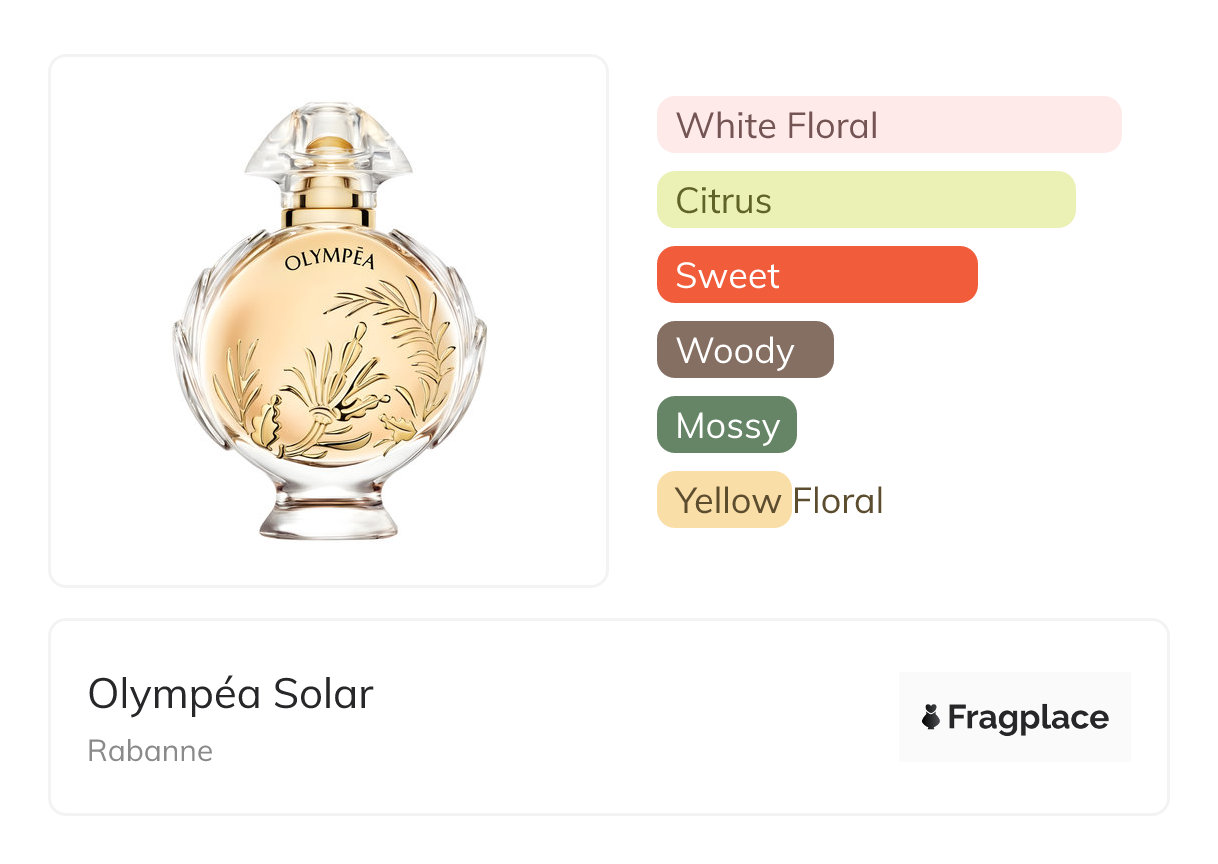Pick the Woody accord bar
This screenshot has height=864, width=1218.
pyautogui.click(x=744, y=350)
